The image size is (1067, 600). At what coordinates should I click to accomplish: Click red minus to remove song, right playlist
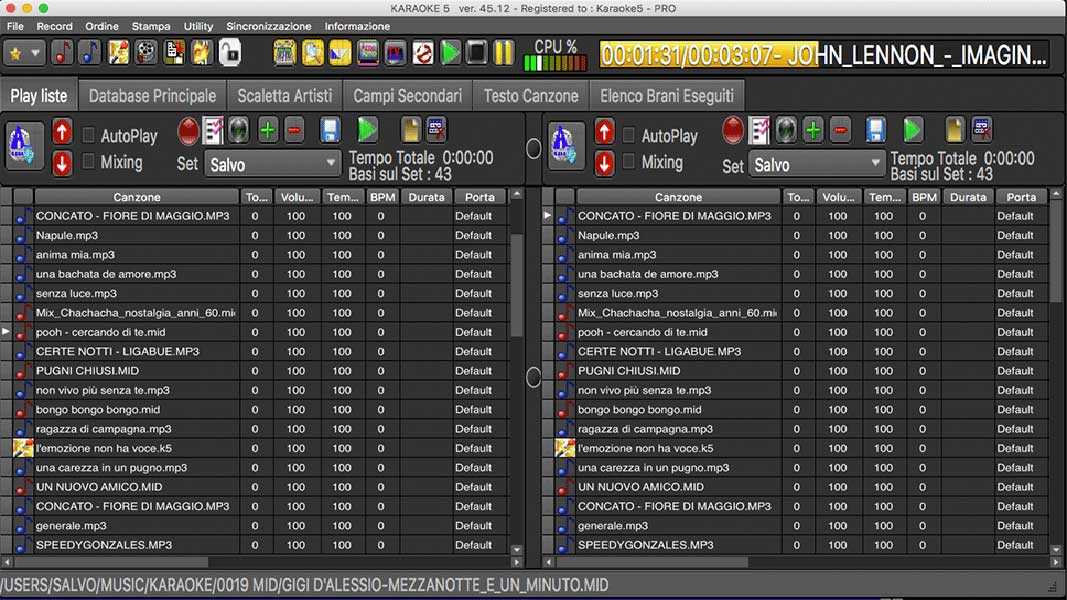click(x=840, y=130)
